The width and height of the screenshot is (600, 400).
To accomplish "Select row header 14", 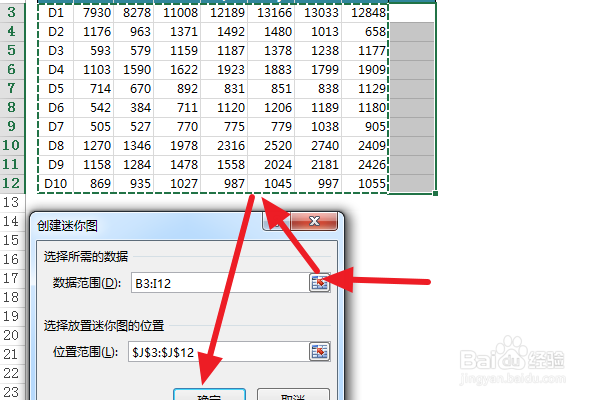I will pyautogui.click(x=12, y=221).
